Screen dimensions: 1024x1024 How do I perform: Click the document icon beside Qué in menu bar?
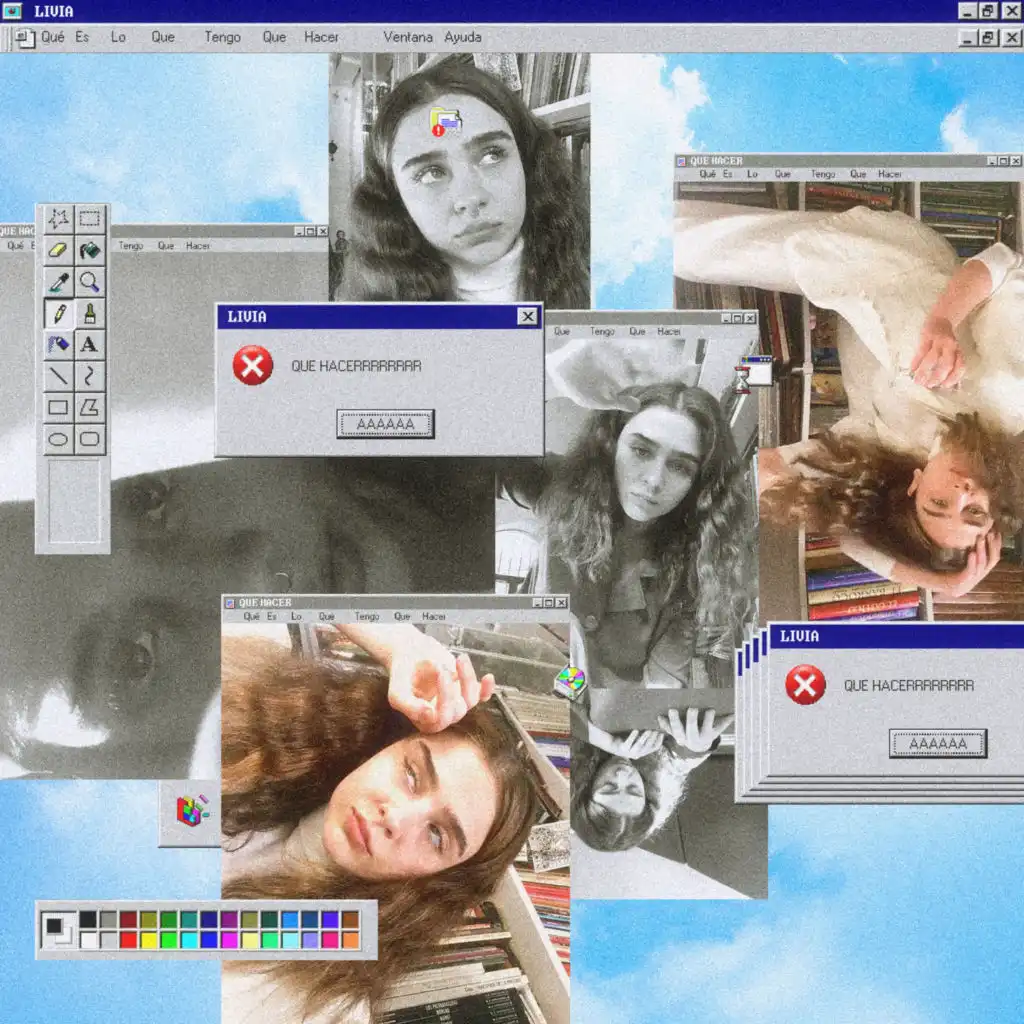pyautogui.click(x=25, y=38)
